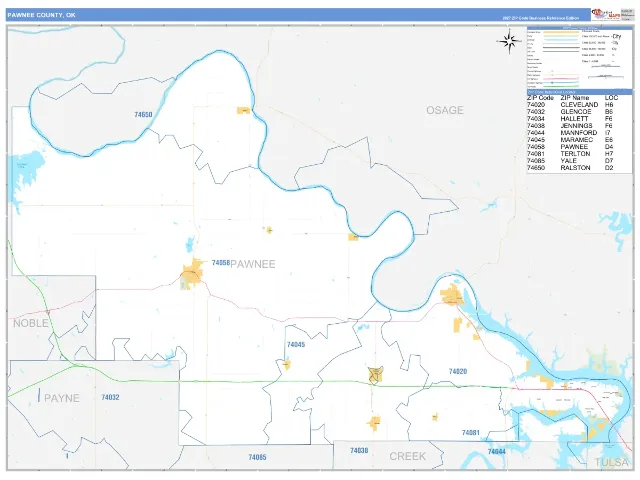This screenshot has height=480, width=640.
Task: Click the ZIP Code index blue header bar
Action: click(x=579, y=92)
